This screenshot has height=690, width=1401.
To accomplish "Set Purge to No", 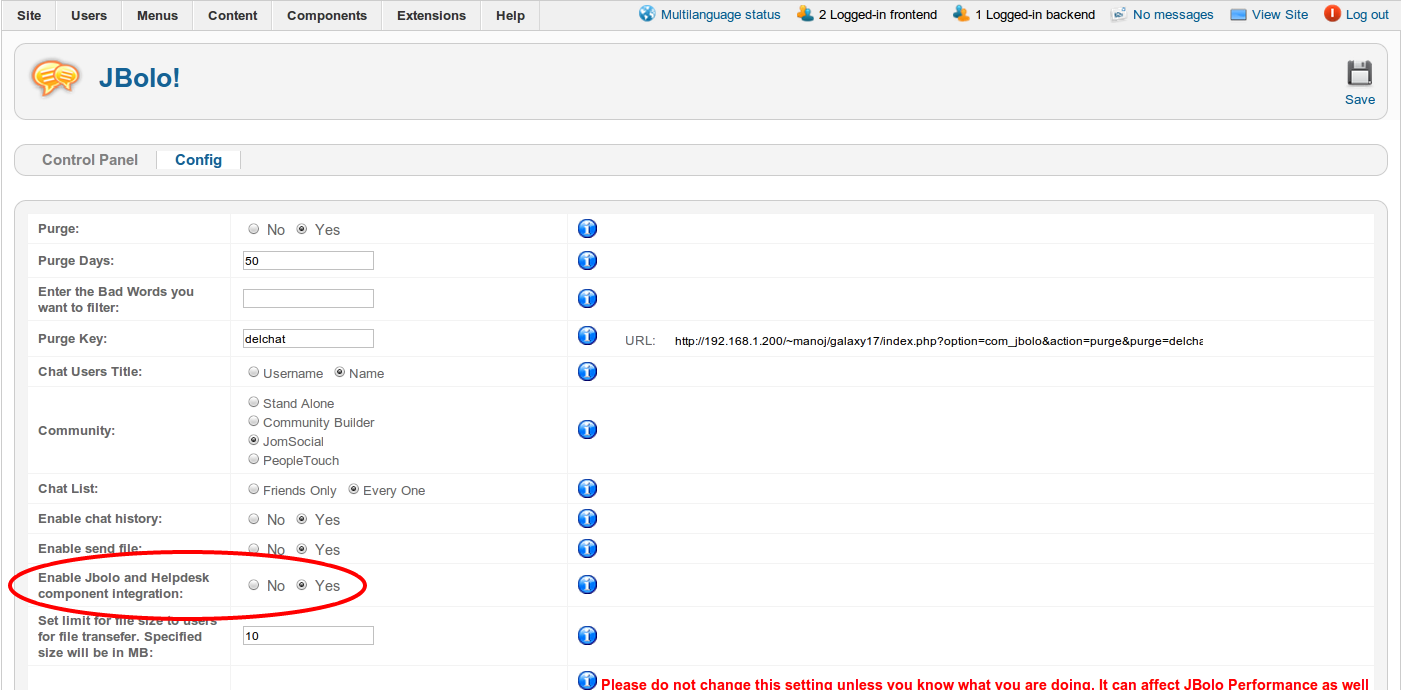I will 253,228.
